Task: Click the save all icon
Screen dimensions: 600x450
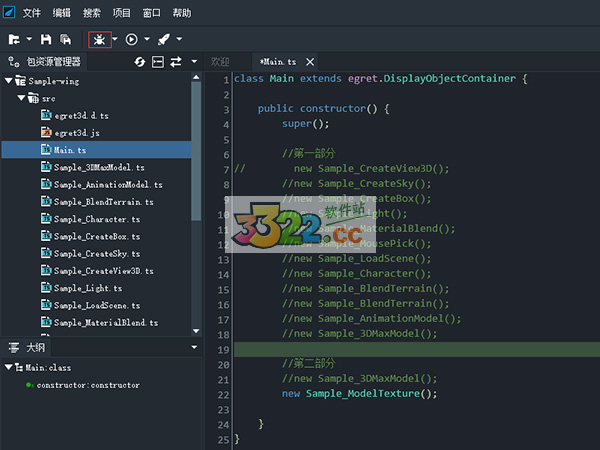Action: click(x=65, y=39)
